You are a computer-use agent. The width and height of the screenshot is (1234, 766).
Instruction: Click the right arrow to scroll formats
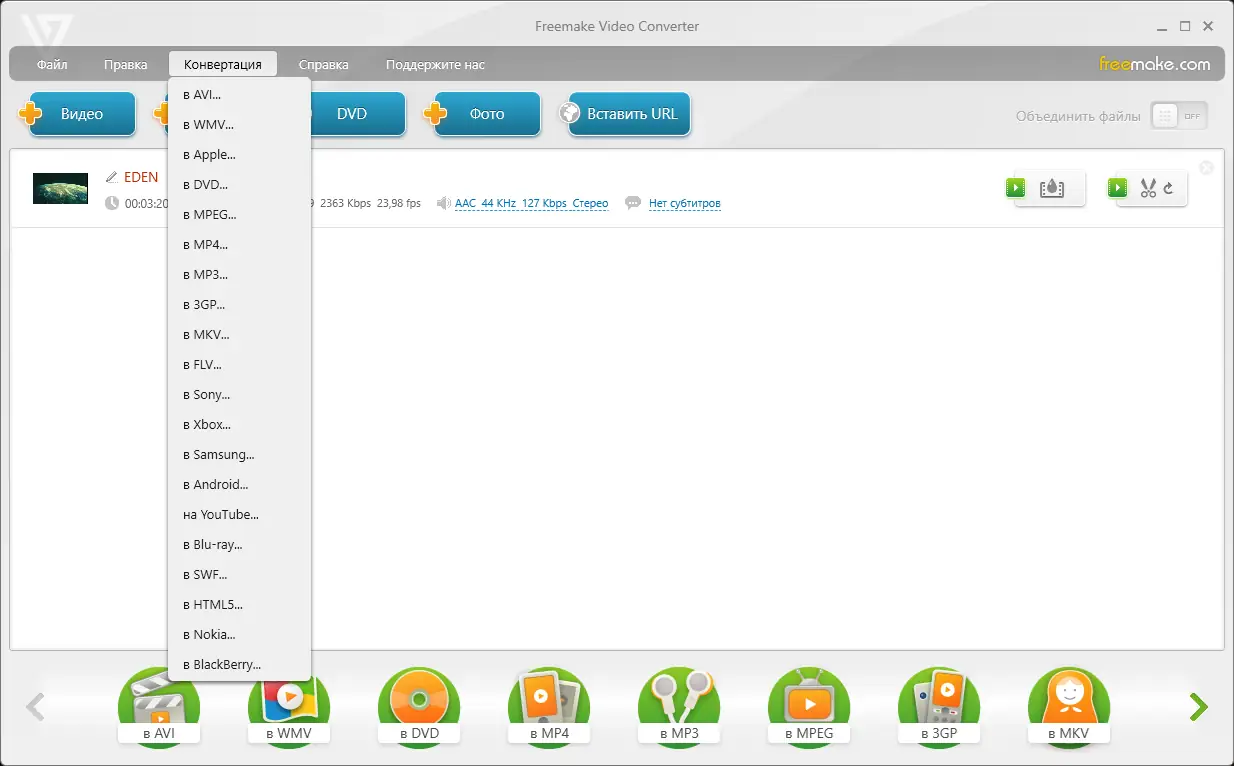coord(1197,707)
